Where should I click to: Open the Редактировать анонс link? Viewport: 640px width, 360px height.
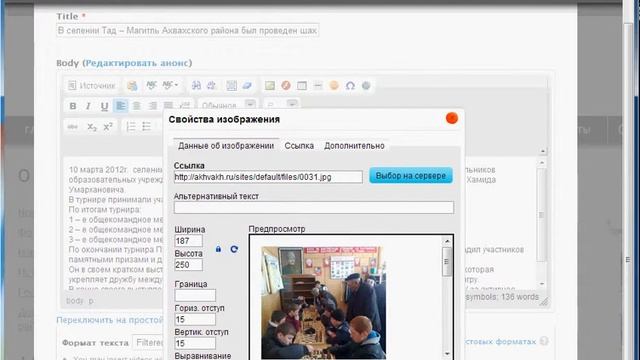point(138,63)
